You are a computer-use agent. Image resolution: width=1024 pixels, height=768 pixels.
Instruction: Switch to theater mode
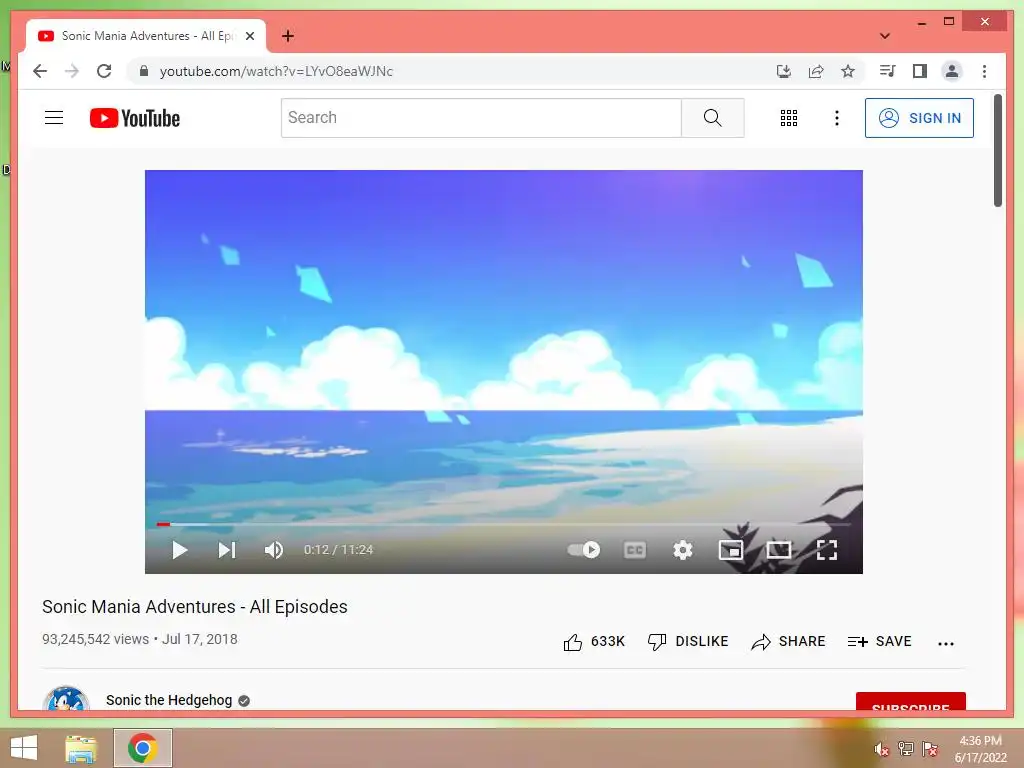click(778, 550)
